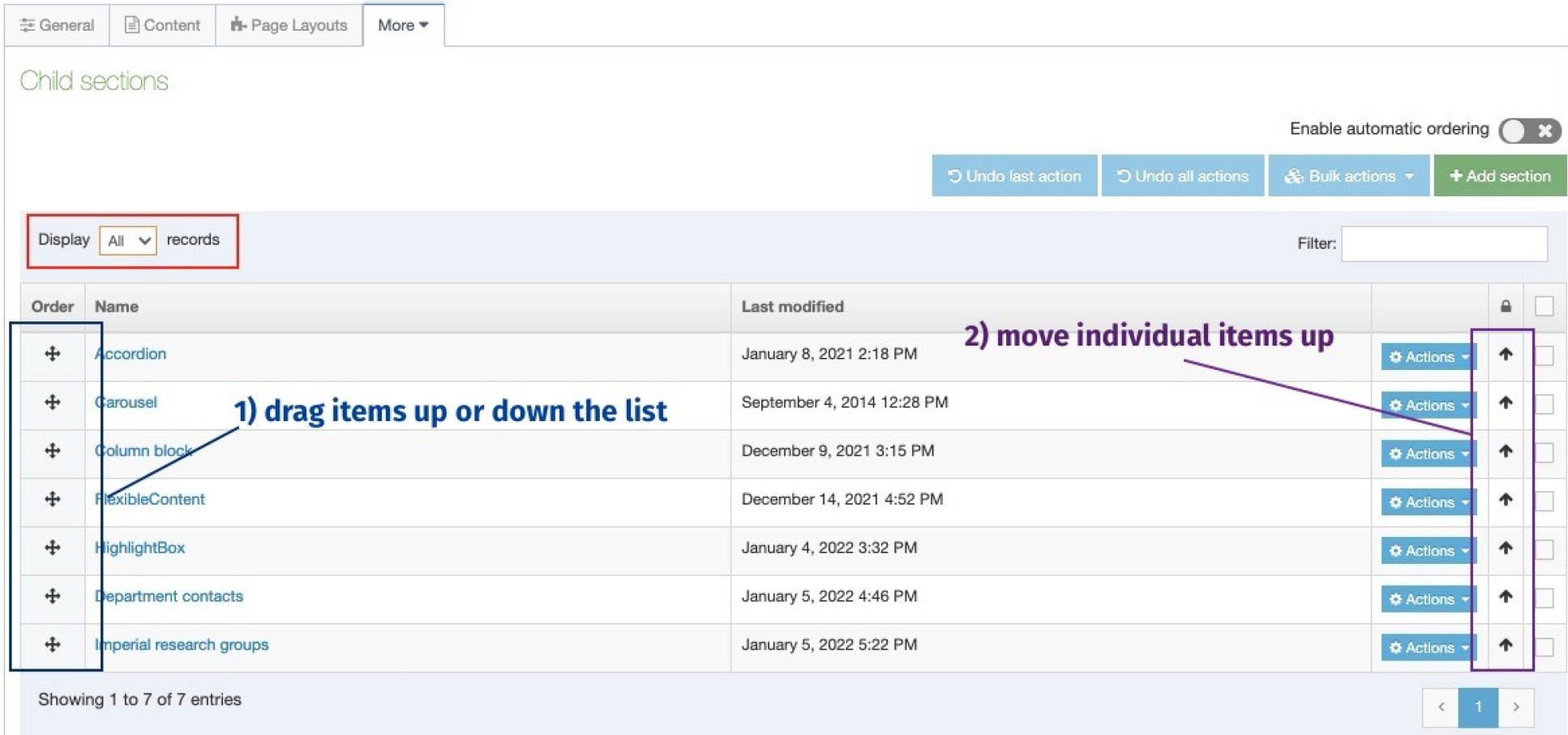This screenshot has width=1568, height=735.
Task: Click the Add section button
Action: pyautogui.click(x=1500, y=176)
